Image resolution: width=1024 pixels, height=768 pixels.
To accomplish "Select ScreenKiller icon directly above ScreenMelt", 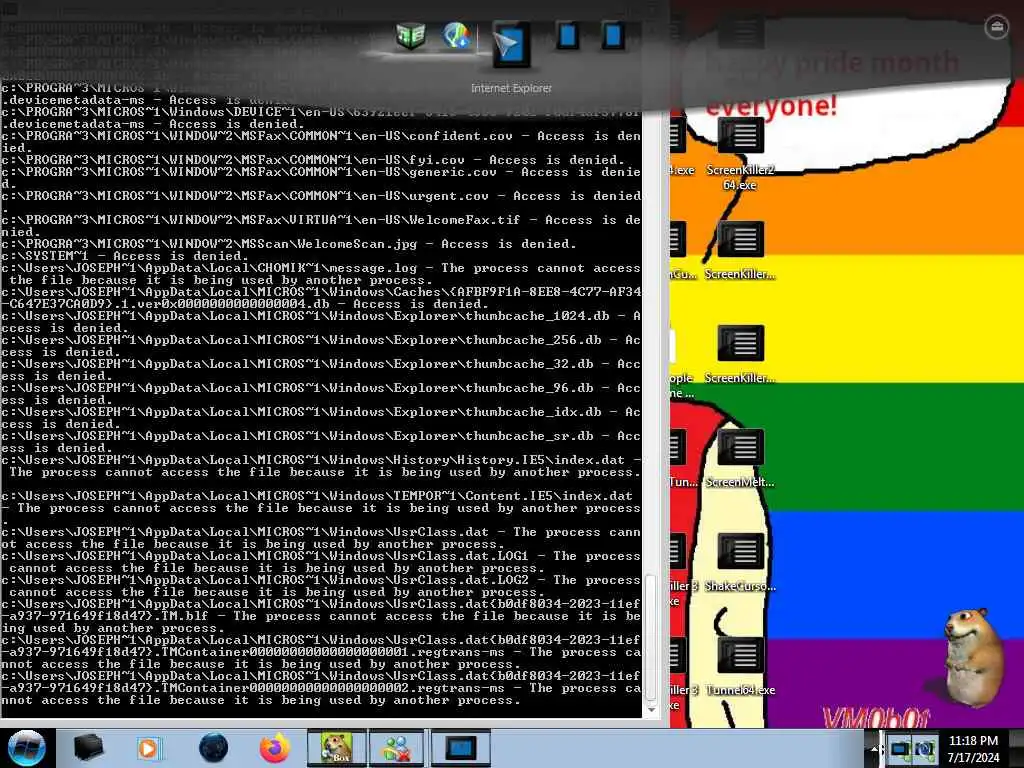I will 740,355.
